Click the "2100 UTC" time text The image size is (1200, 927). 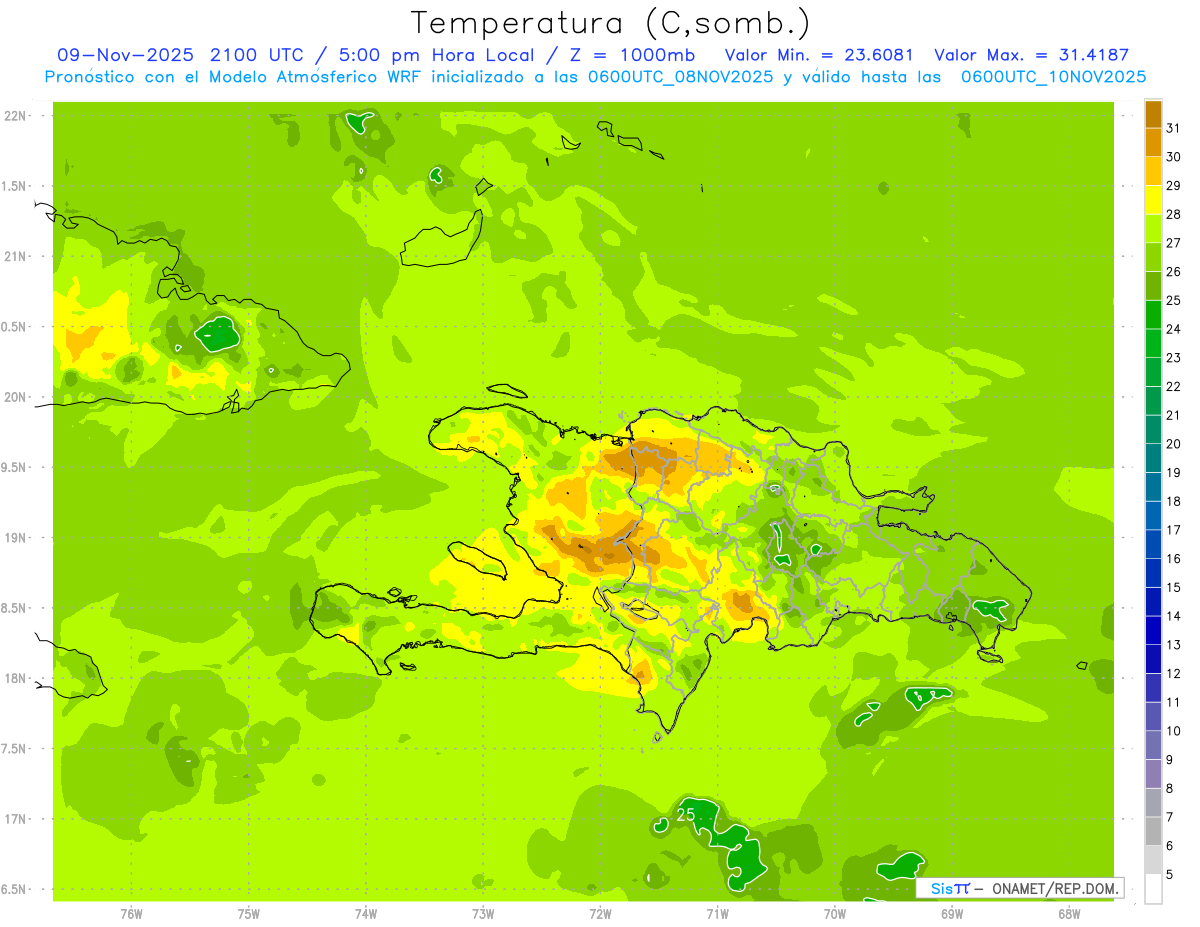(258, 55)
